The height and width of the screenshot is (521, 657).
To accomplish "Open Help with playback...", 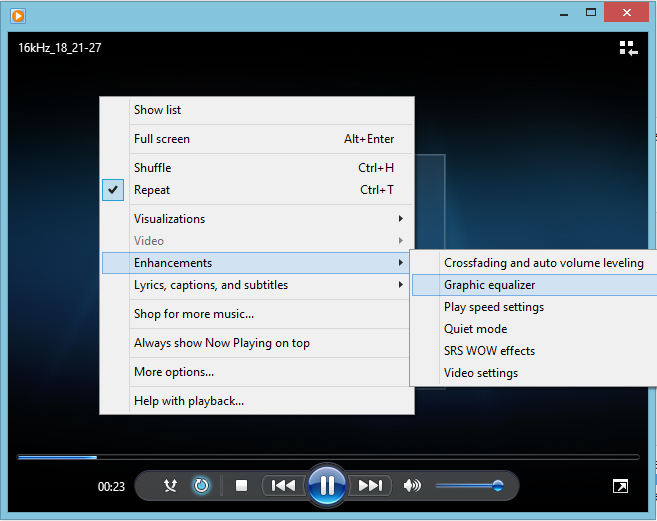I will point(257,401).
